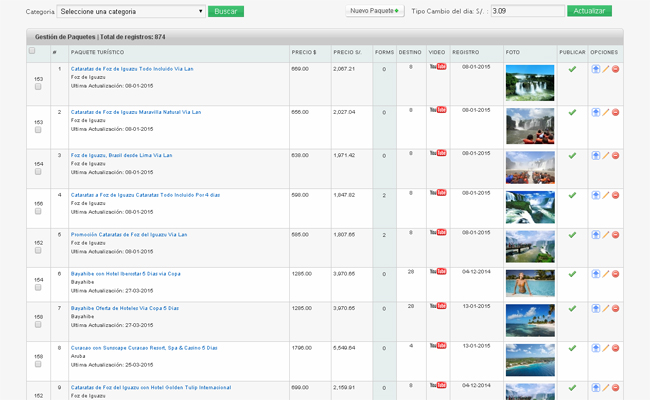The height and width of the screenshot is (400, 650).
Task: Click the pencil edit icon for Foz de Iguazu Maravilla Natural
Action: tap(605, 111)
